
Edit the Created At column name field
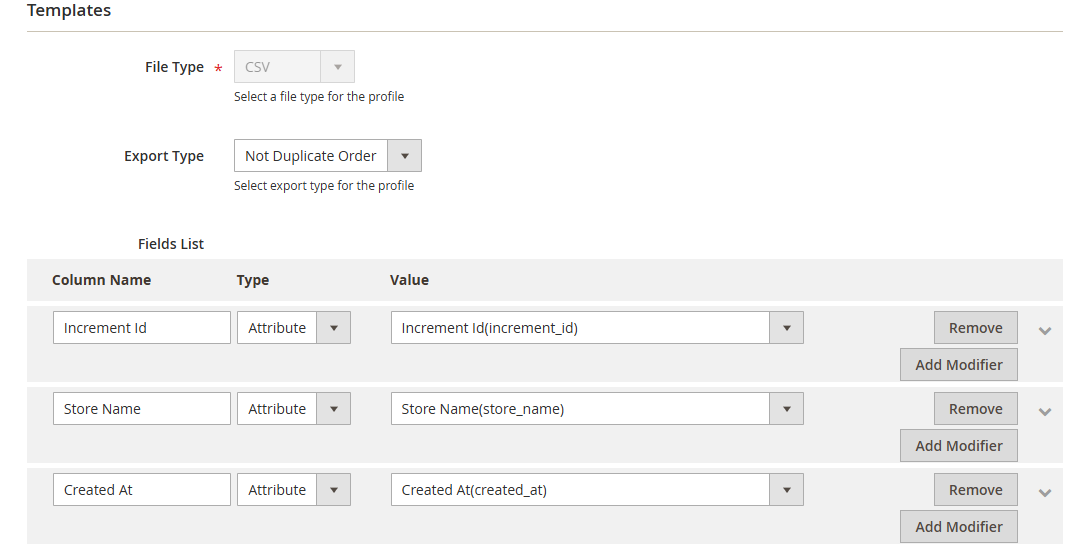coord(141,490)
